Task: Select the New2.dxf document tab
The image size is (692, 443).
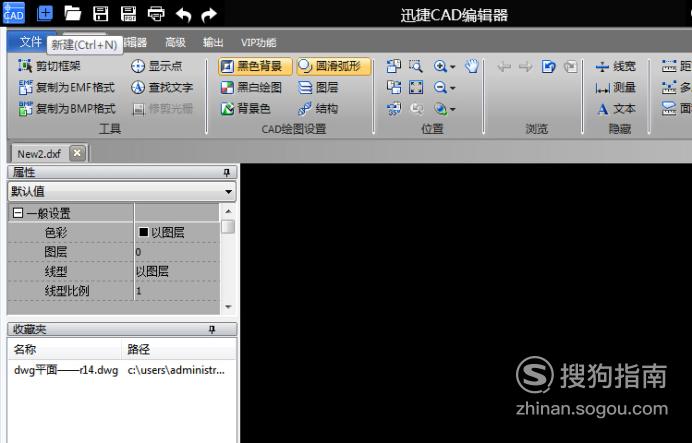Action: tap(39, 154)
